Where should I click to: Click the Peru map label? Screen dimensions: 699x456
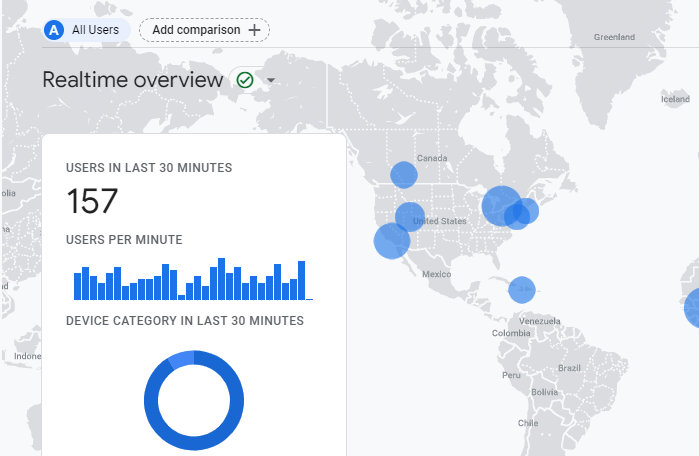pos(511,375)
